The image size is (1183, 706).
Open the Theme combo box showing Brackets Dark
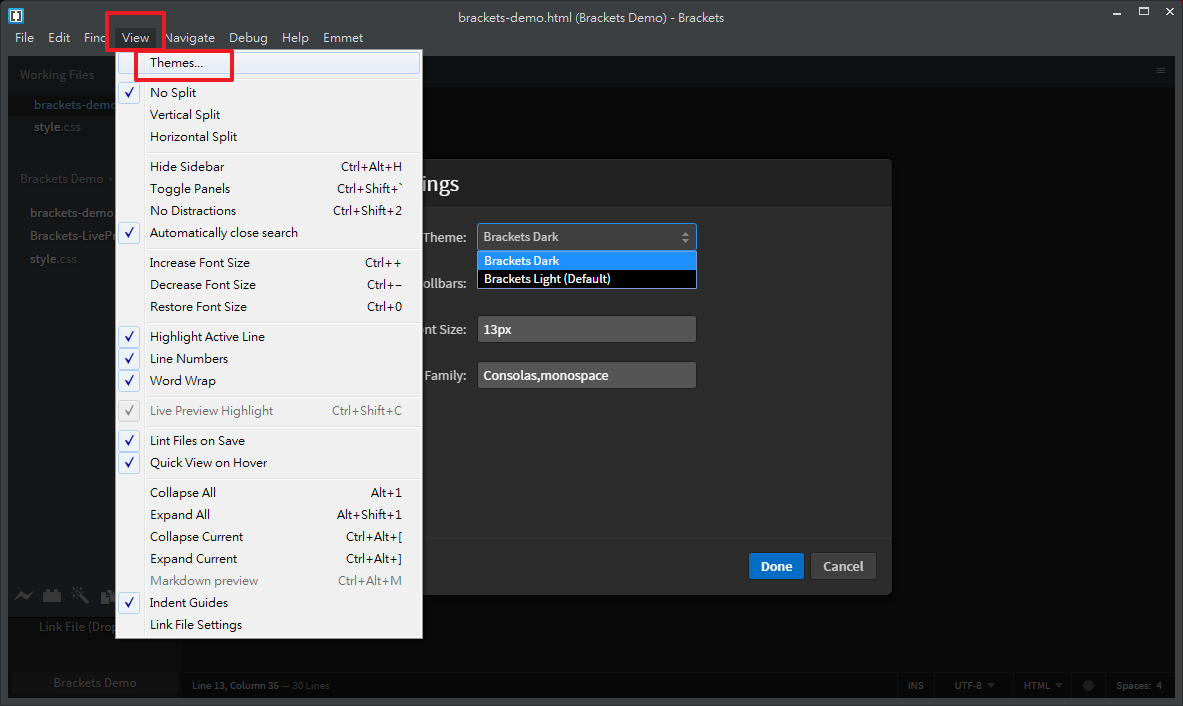tap(586, 237)
